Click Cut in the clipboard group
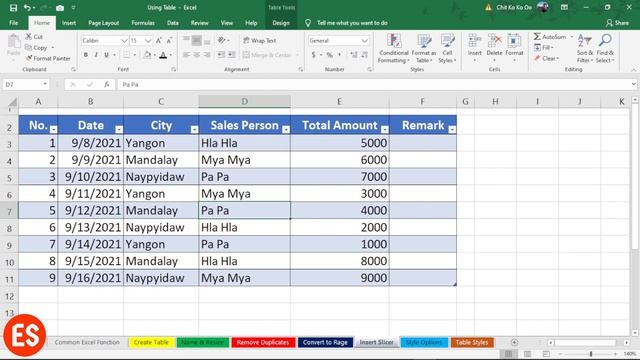 tap(34, 37)
